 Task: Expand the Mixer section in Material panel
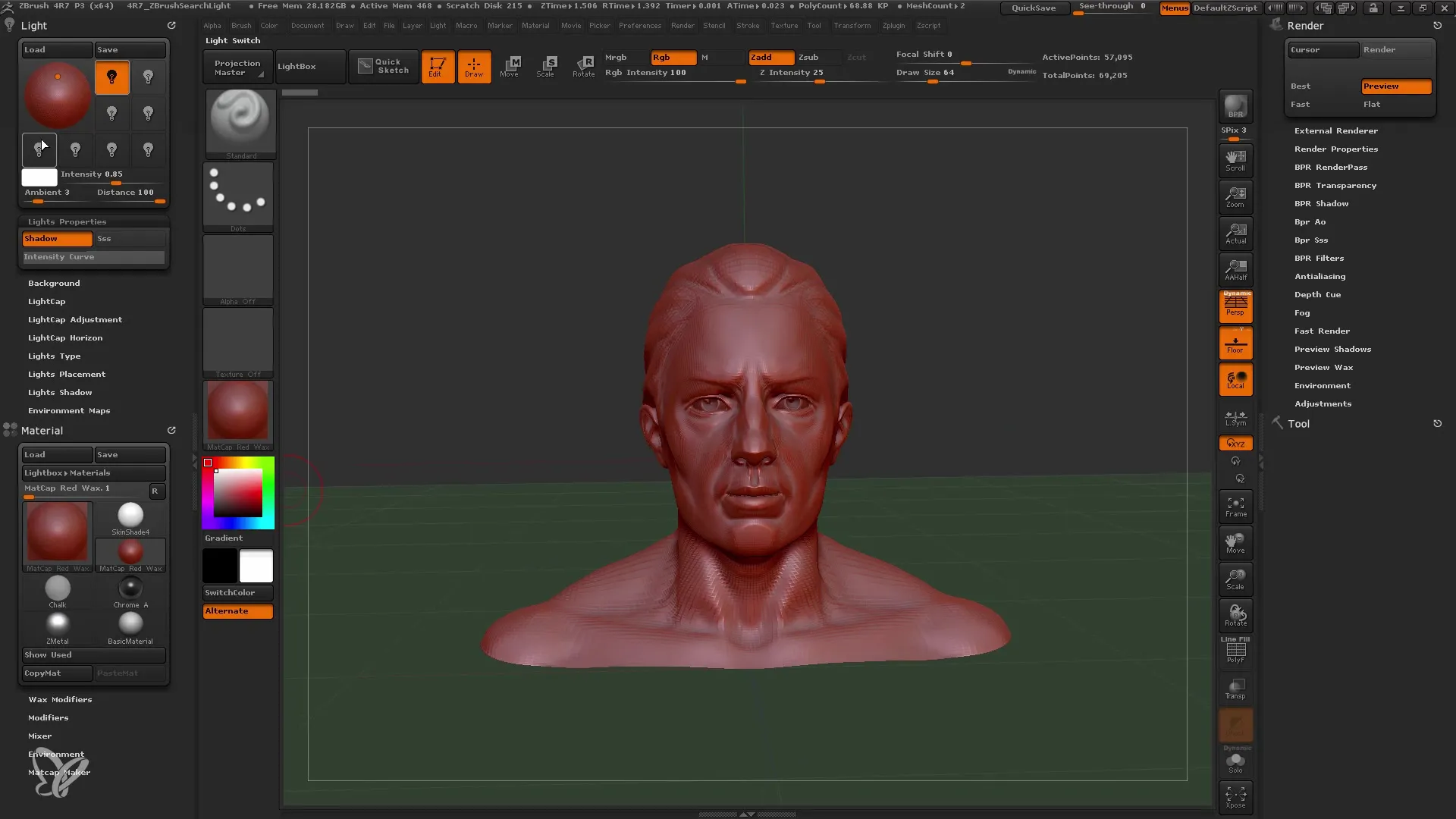coord(40,736)
